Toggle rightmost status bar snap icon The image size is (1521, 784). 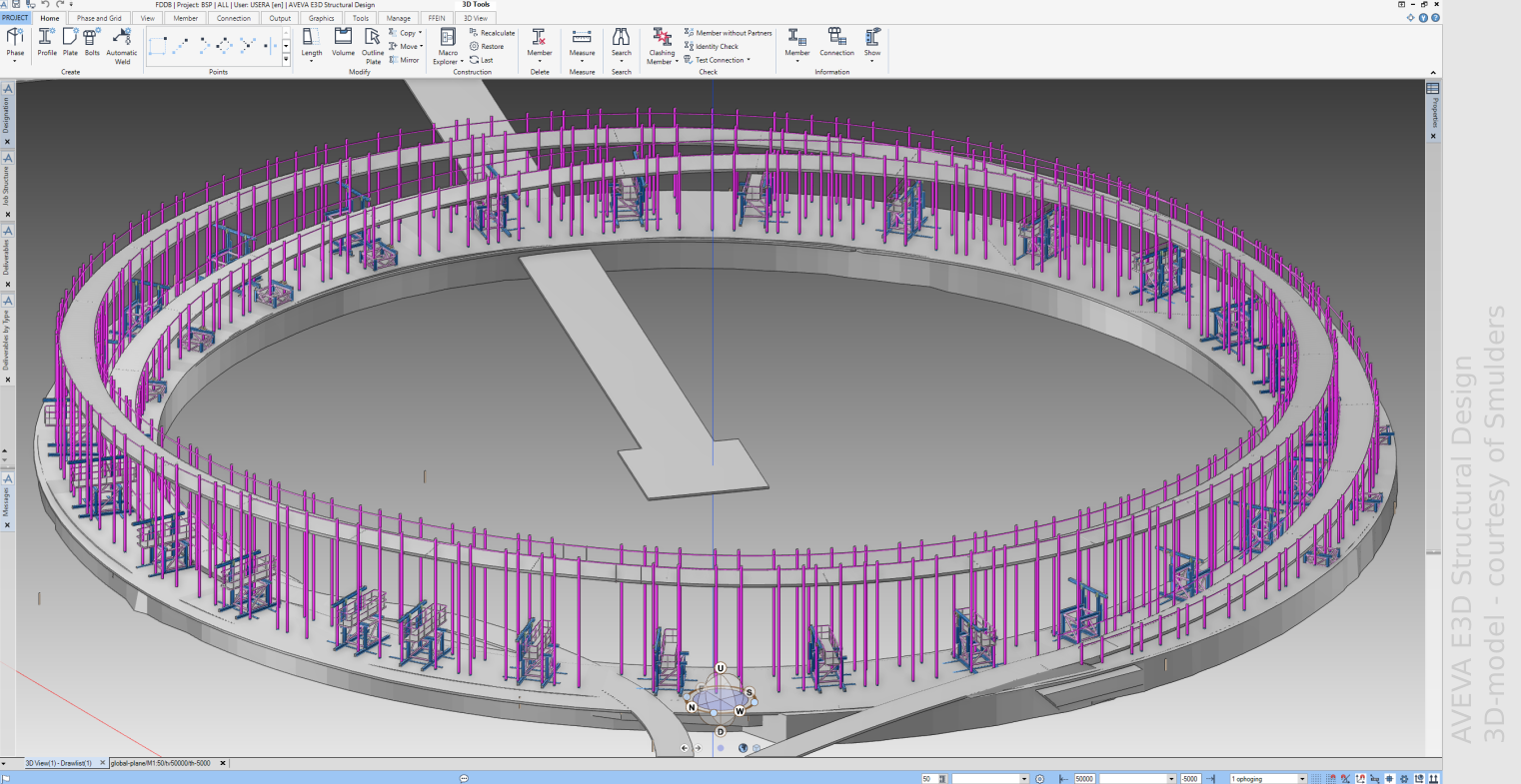1435,778
